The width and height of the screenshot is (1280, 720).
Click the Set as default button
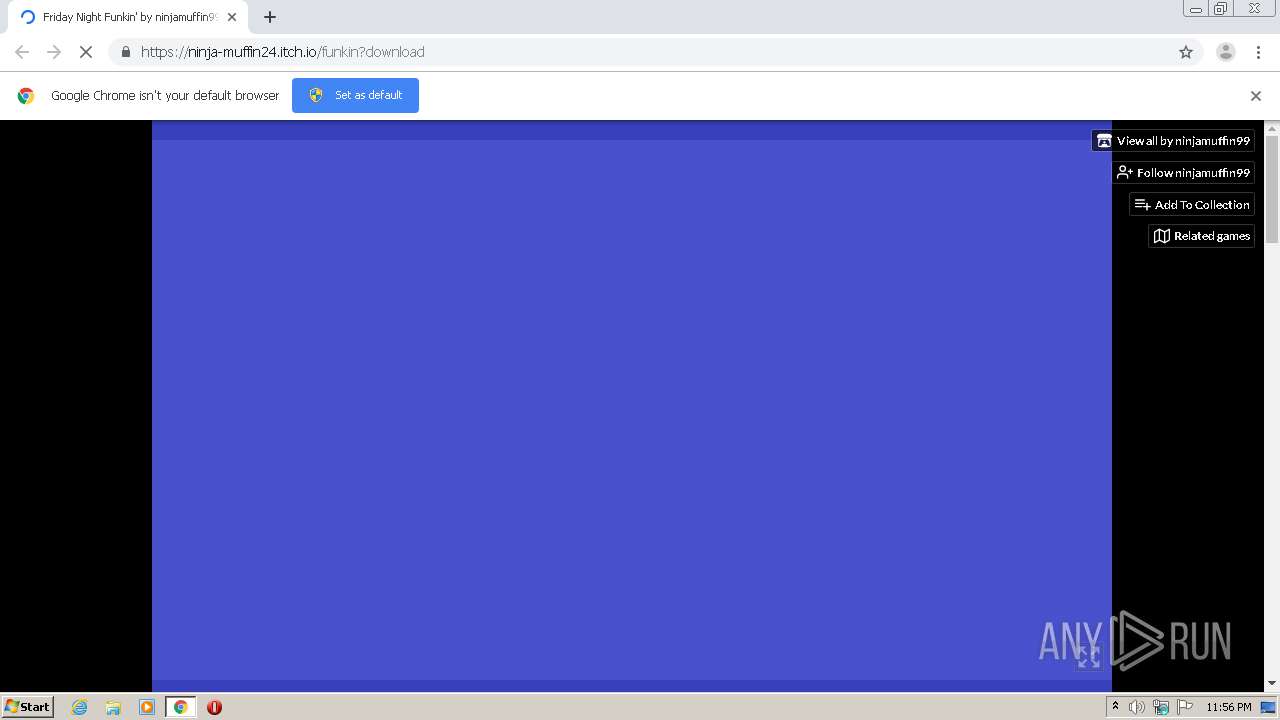[355, 95]
